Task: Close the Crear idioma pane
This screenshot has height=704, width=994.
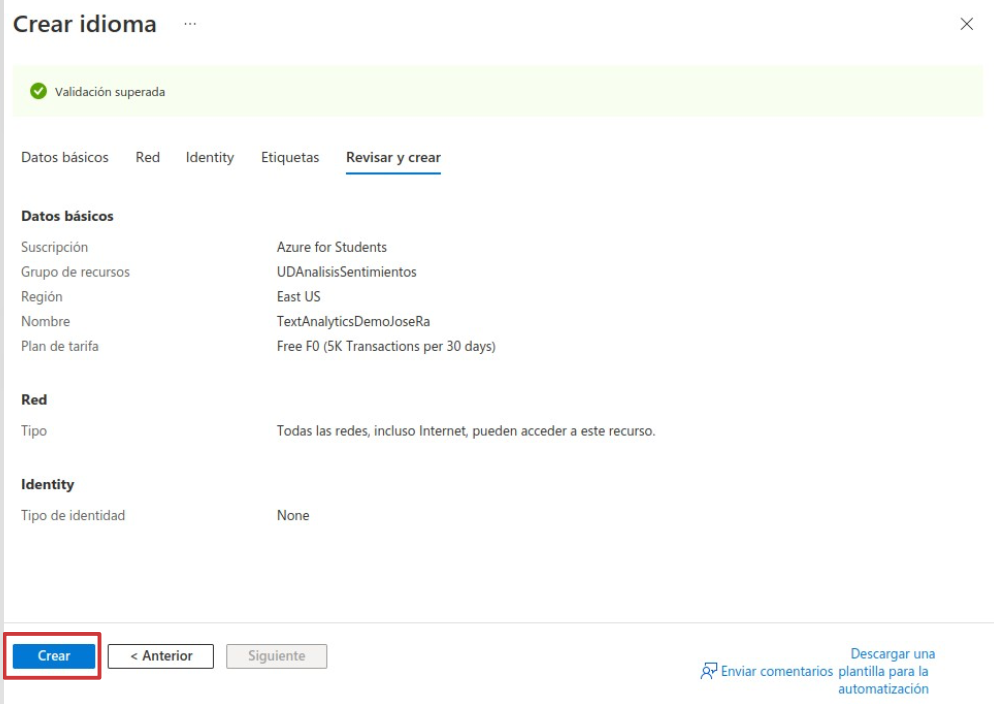Action: (x=966, y=24)
